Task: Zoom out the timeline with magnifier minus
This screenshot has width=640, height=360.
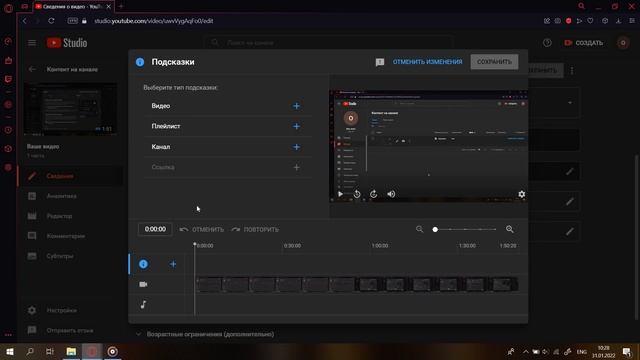Action: click(420, 229)
